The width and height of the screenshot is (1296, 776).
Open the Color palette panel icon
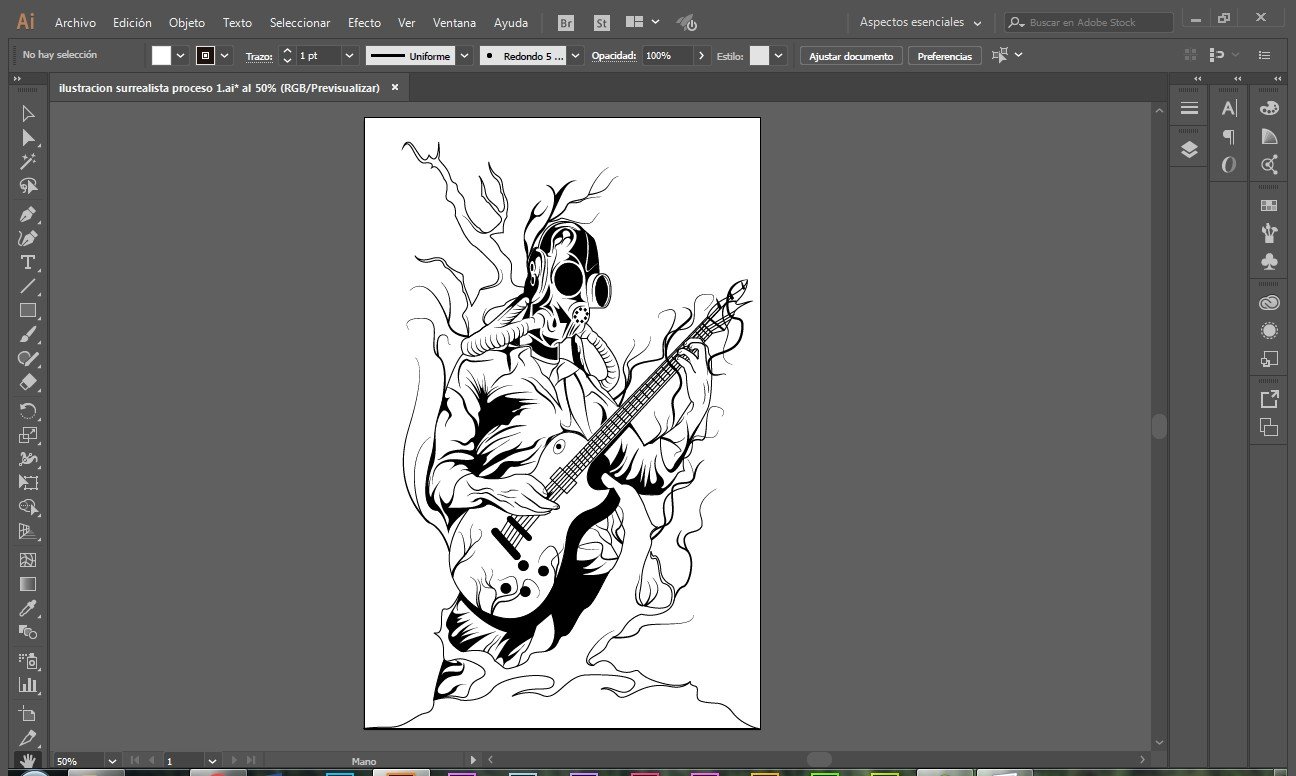[1269, 108]
